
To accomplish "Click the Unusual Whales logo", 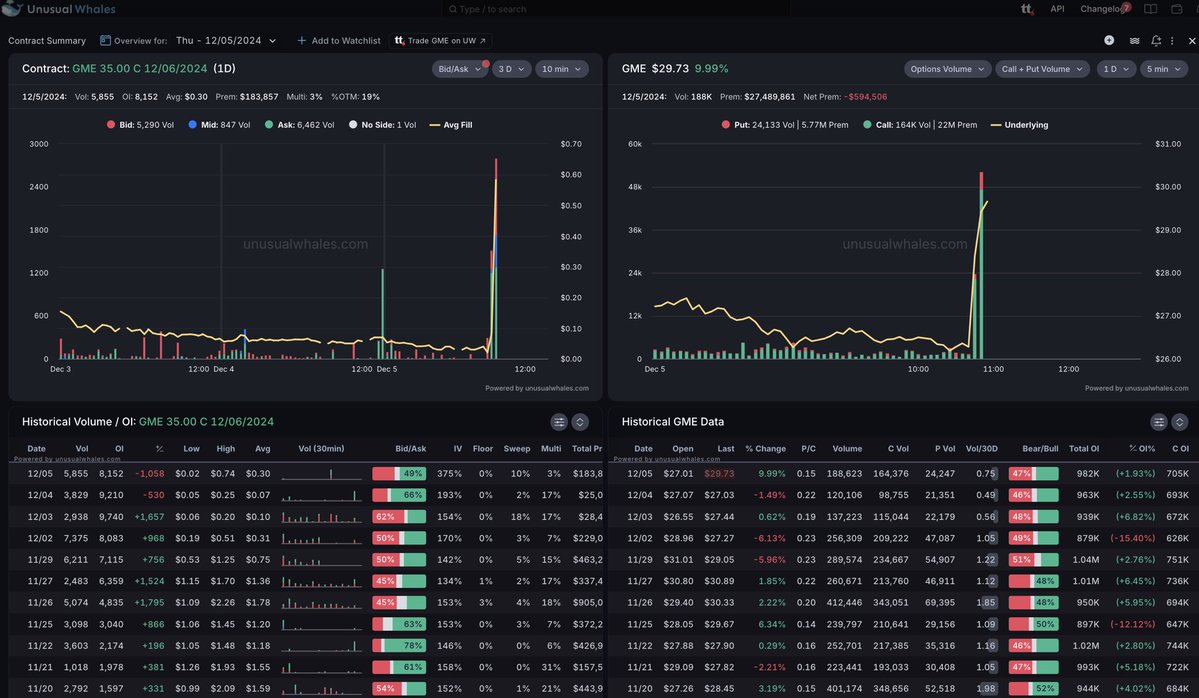I will pyautogui.click(x=60, y=10).
